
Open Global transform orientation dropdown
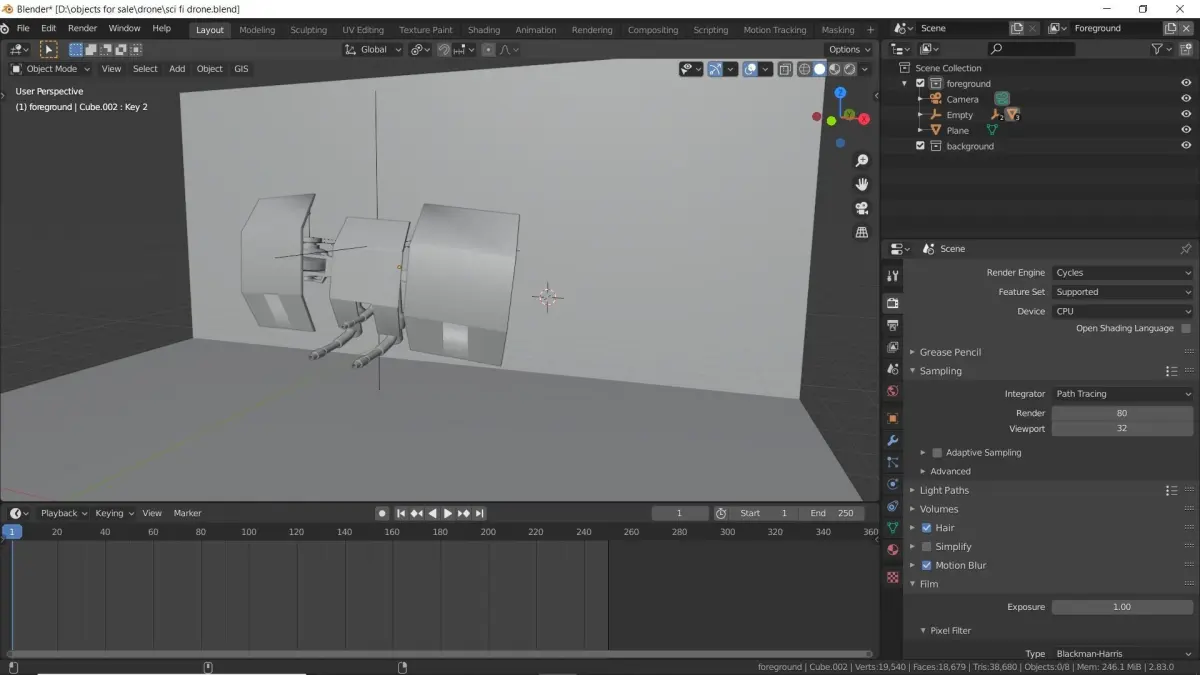click(373, 49)
